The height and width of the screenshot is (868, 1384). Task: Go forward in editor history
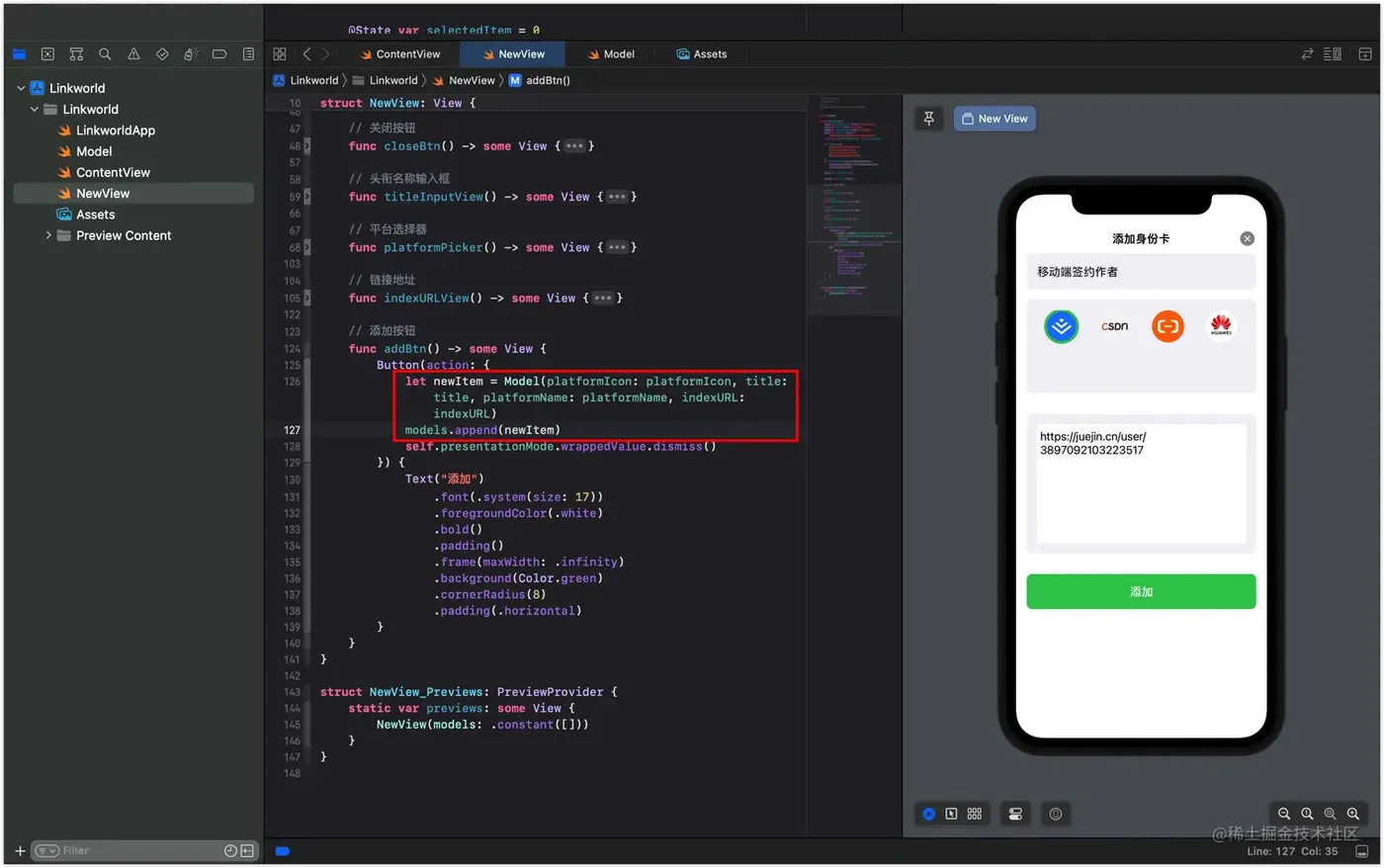click(x=325, y=54)
